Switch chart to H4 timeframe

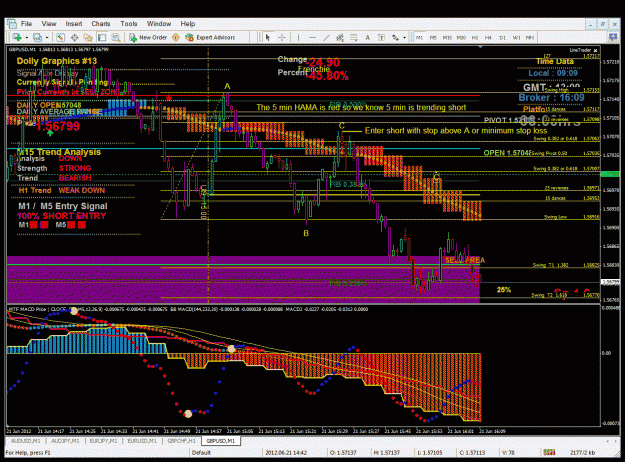488,37
